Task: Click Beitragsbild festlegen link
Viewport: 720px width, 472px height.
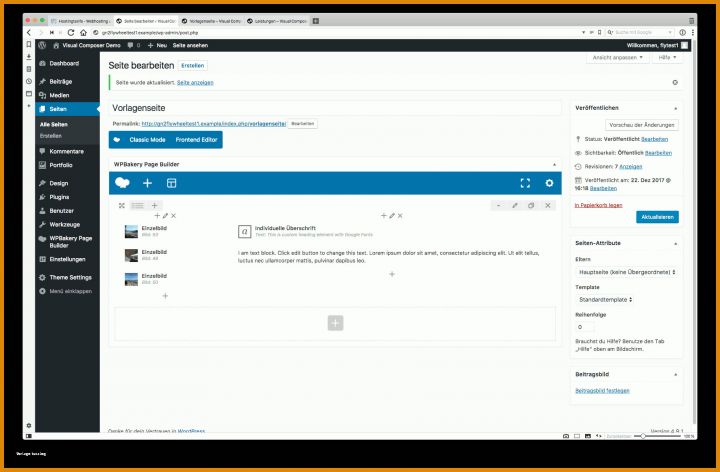Action: 602,391
